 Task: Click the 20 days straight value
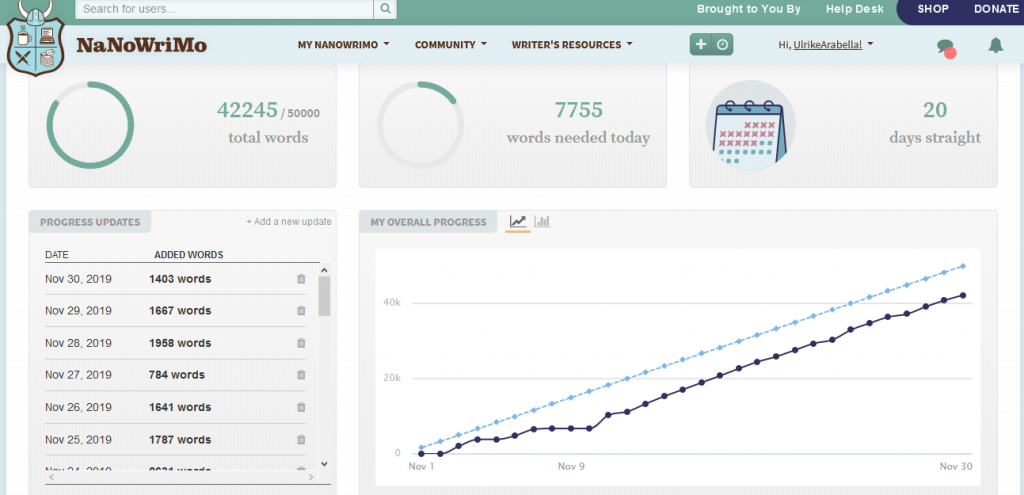tap(935, 110)
